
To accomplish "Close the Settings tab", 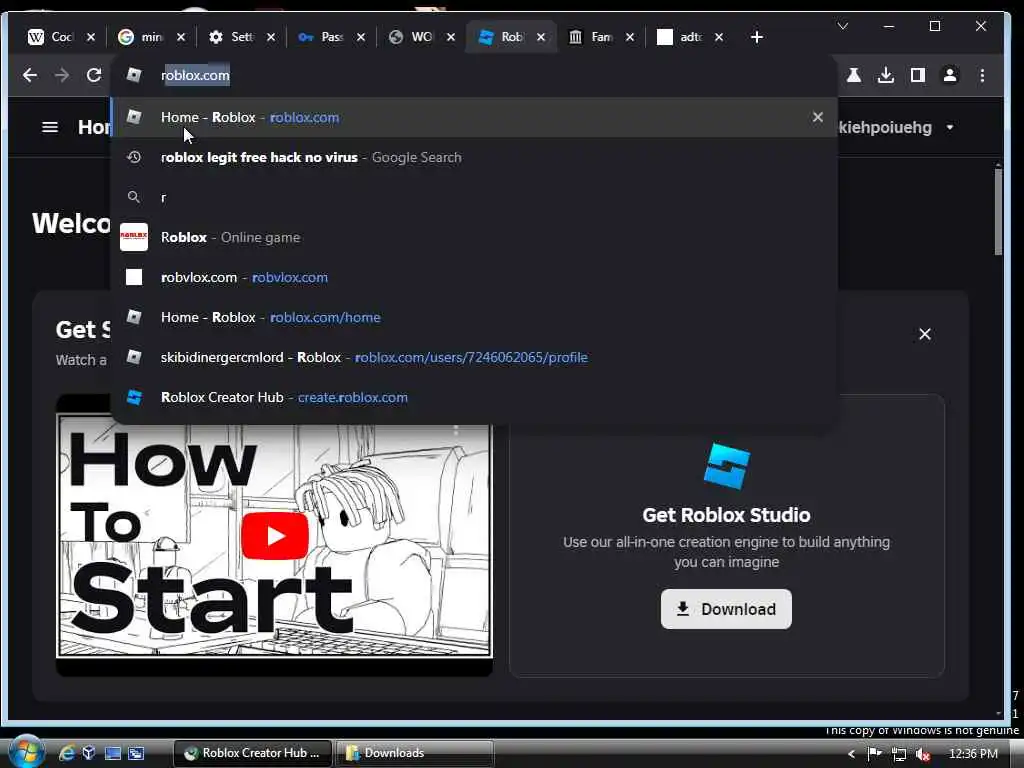I will coord(271,37).
